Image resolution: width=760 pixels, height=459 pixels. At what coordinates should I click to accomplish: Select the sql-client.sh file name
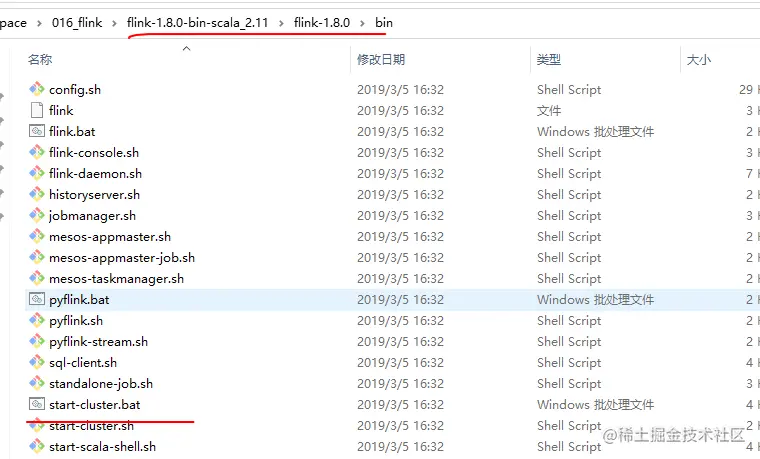pyautogui.click(x=83, y=363)
